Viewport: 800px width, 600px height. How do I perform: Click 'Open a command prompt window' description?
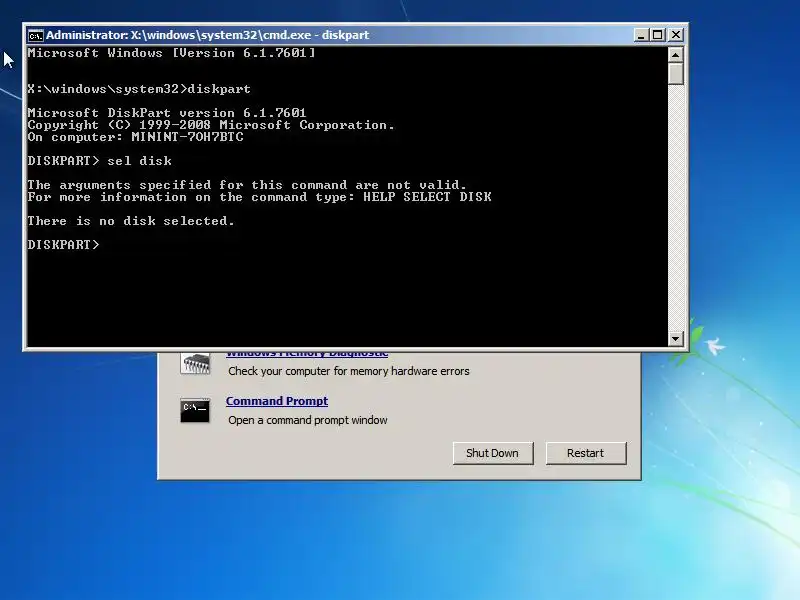(308, 420)
